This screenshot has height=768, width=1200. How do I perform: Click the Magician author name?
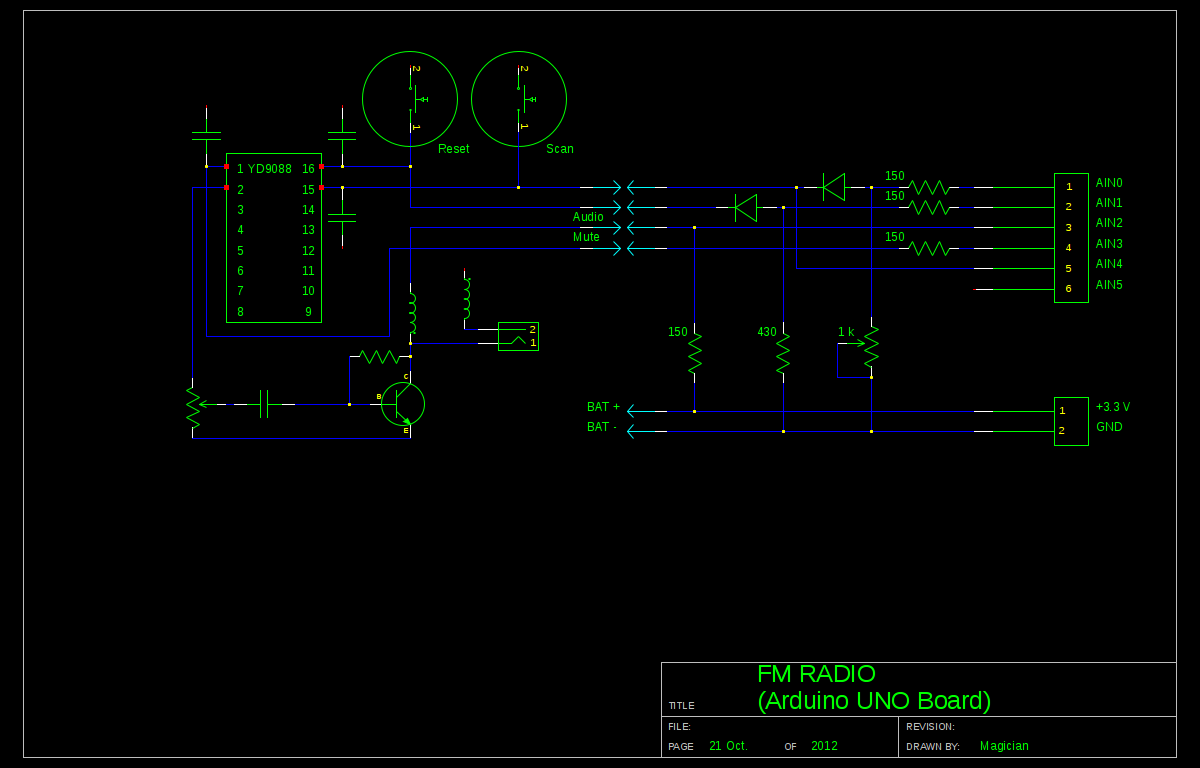pyautogui.click(x=1004, y=746)
